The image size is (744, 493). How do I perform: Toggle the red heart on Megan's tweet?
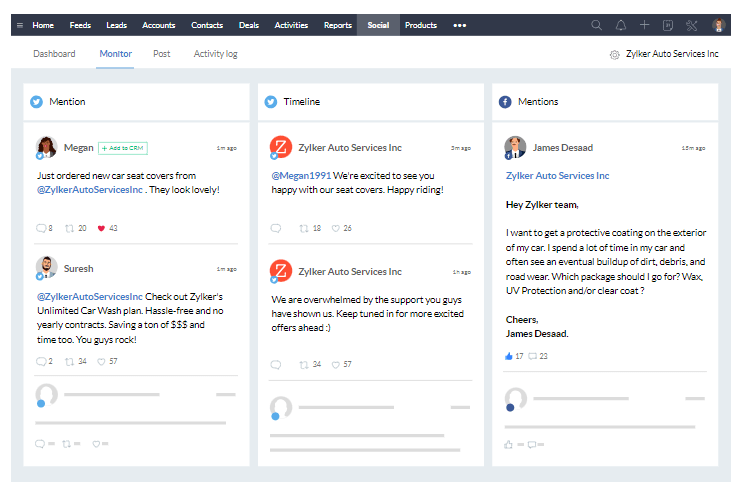(101, 228)
